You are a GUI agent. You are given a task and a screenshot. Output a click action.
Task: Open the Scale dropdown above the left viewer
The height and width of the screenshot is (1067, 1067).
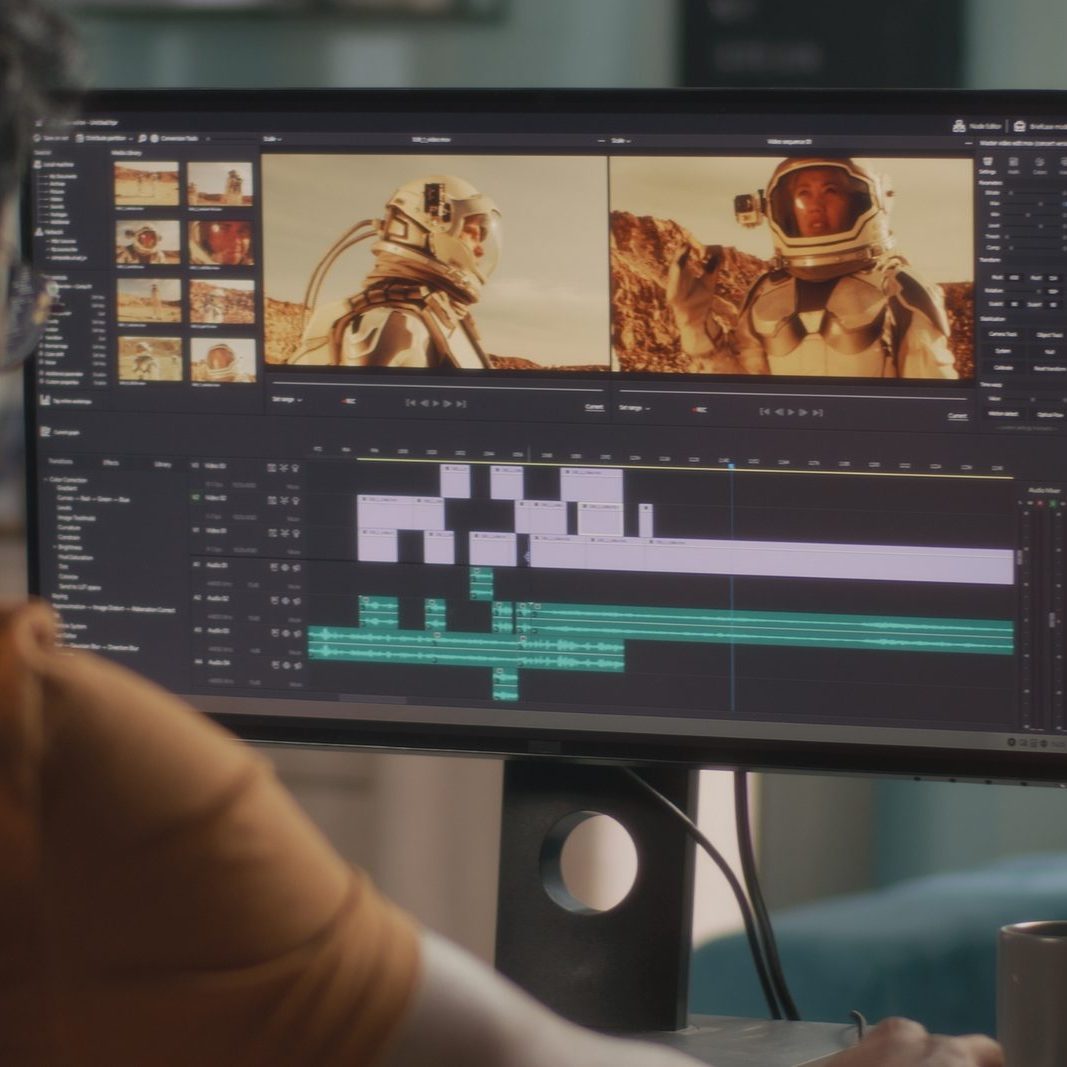point(272,139)
